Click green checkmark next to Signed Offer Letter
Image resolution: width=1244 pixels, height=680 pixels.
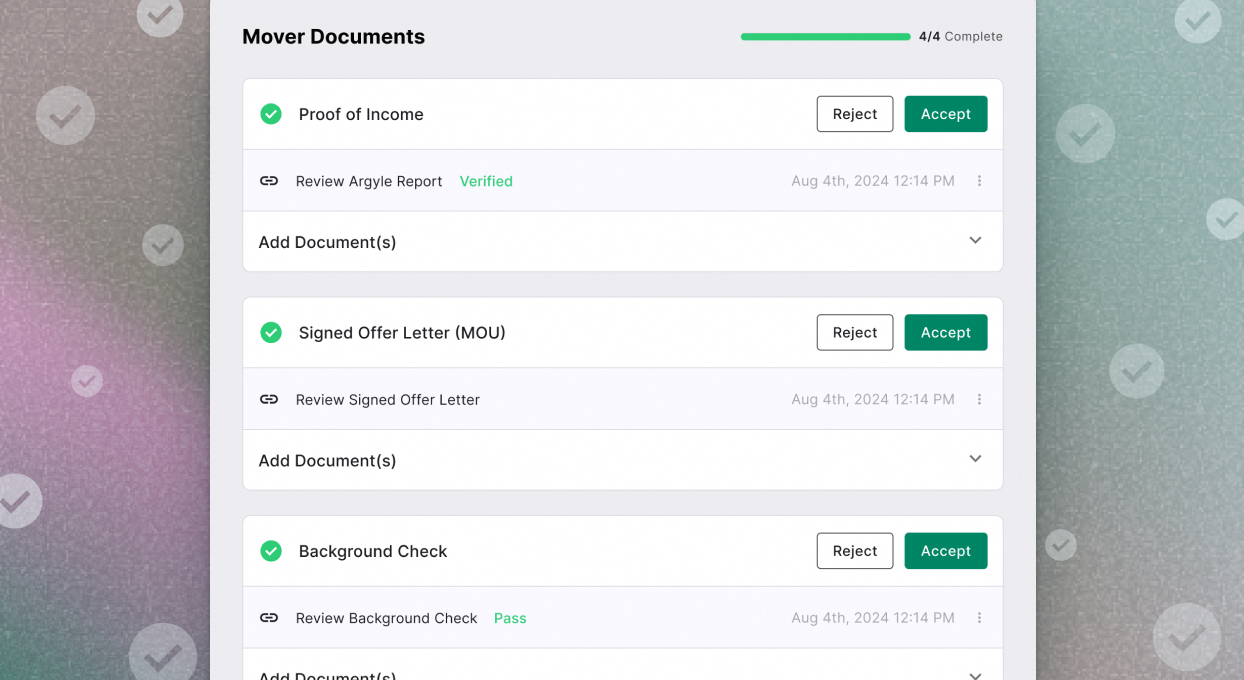click(x=271, y=332)
